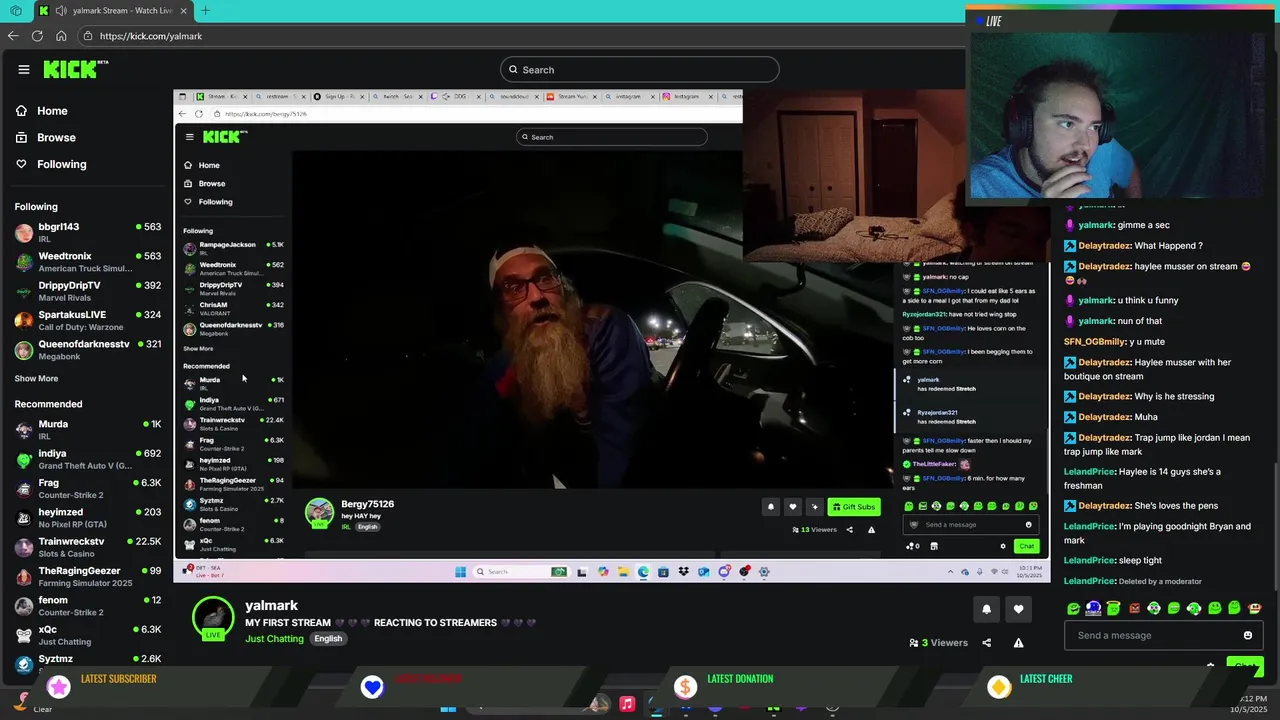Click the Kick search field
Viewport: 1280px width, 720px height.
point(640,69)
